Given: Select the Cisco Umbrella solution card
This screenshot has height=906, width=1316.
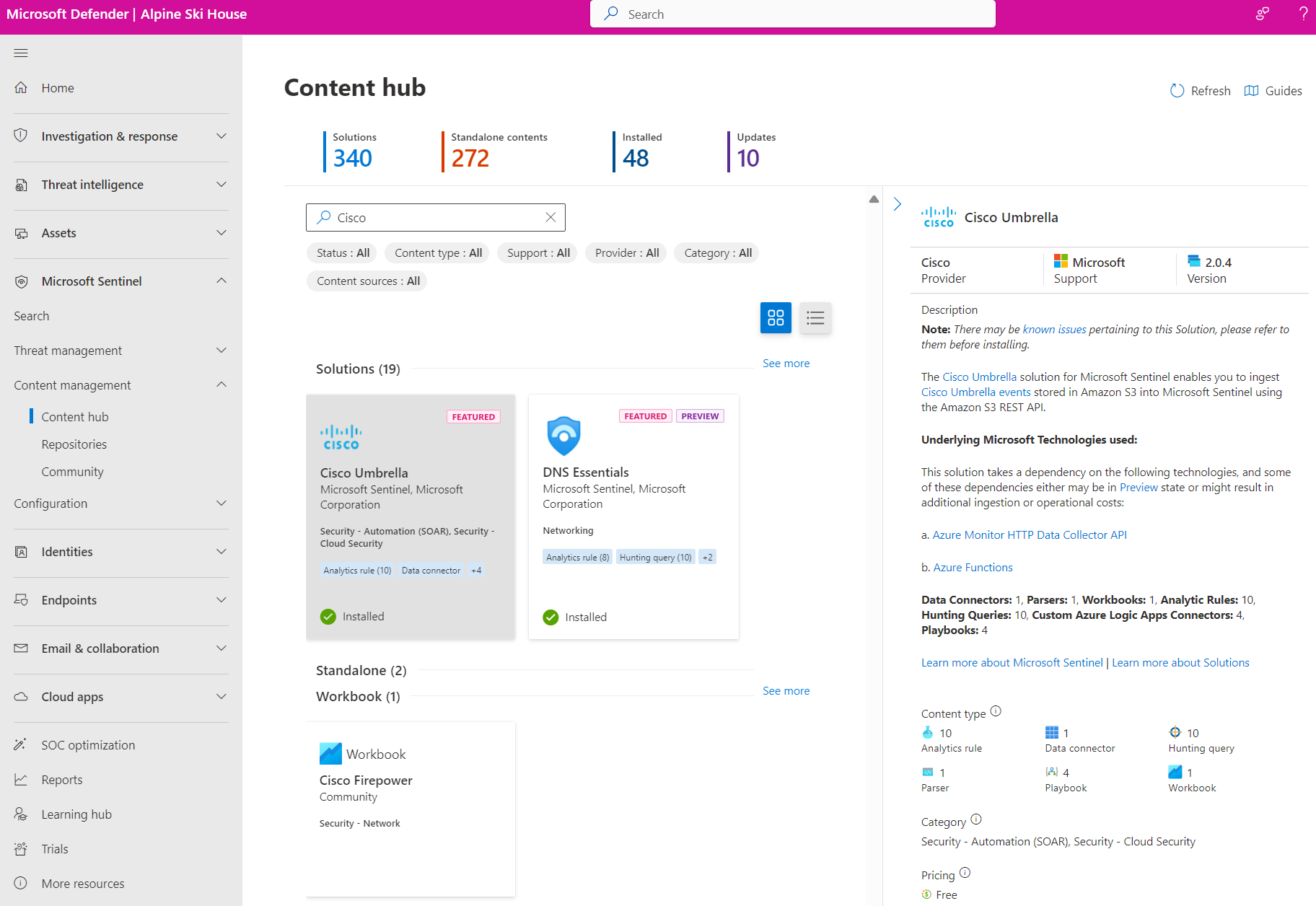Looking at the screenshot, I should click(411, 516).
